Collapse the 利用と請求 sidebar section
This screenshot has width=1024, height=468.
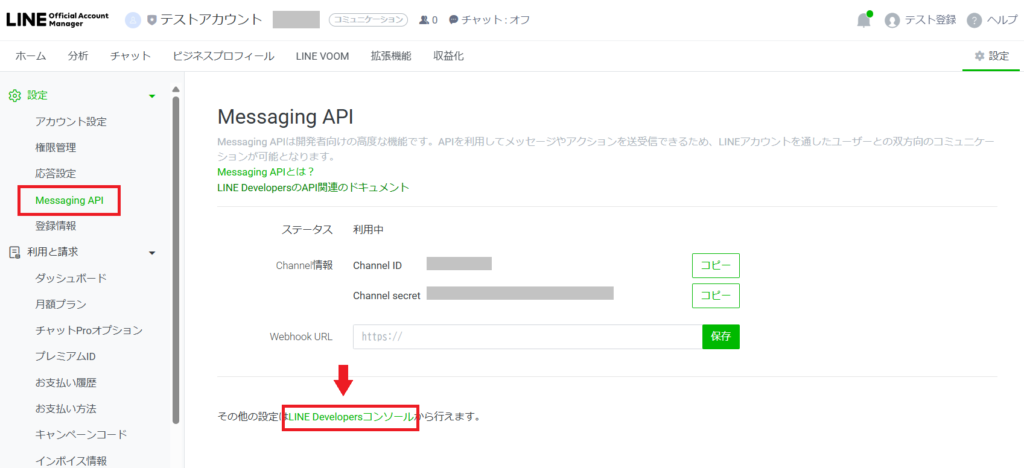click(x=152, y=253)
